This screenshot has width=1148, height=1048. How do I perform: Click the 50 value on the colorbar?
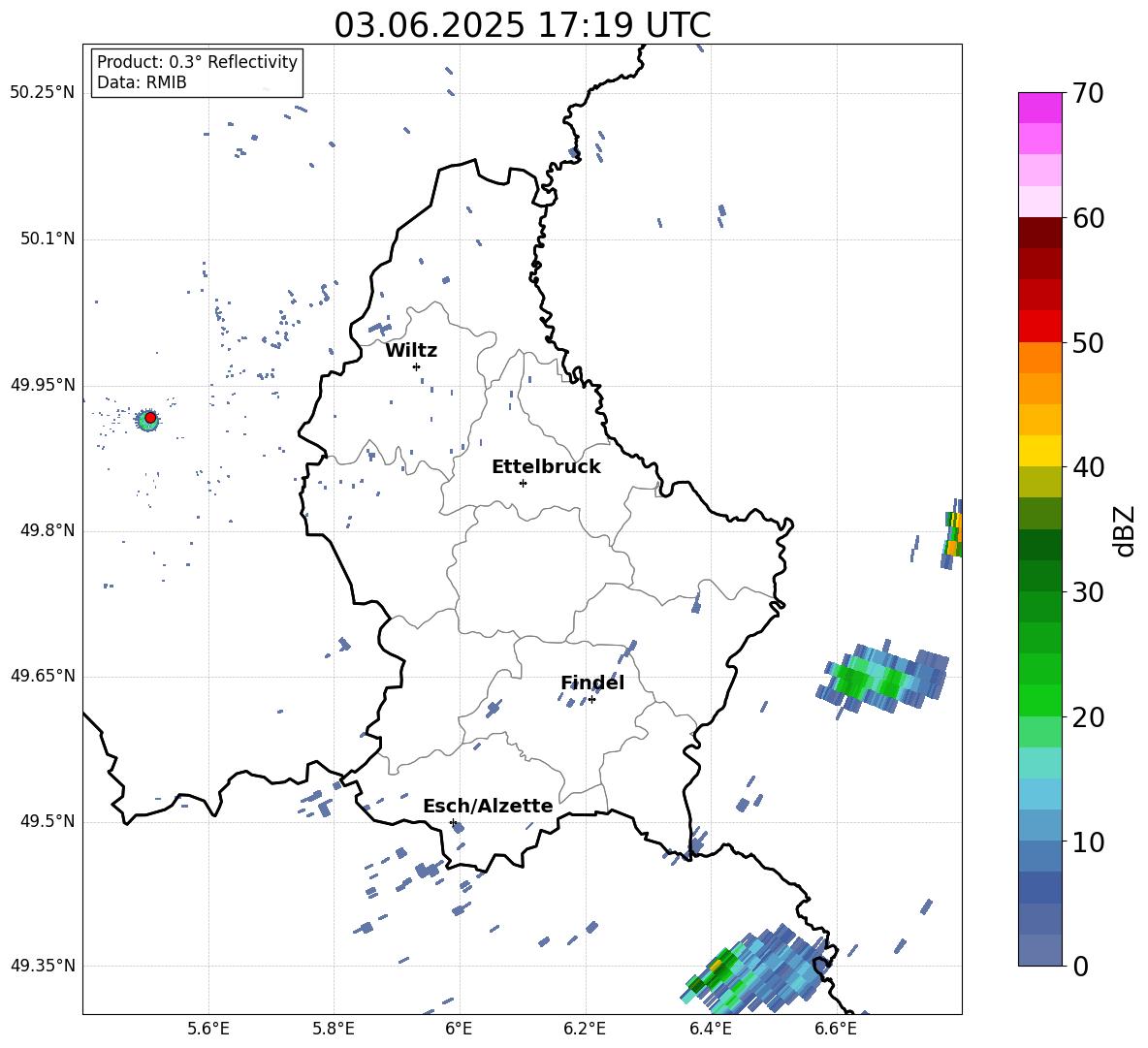coord(1088,342)
